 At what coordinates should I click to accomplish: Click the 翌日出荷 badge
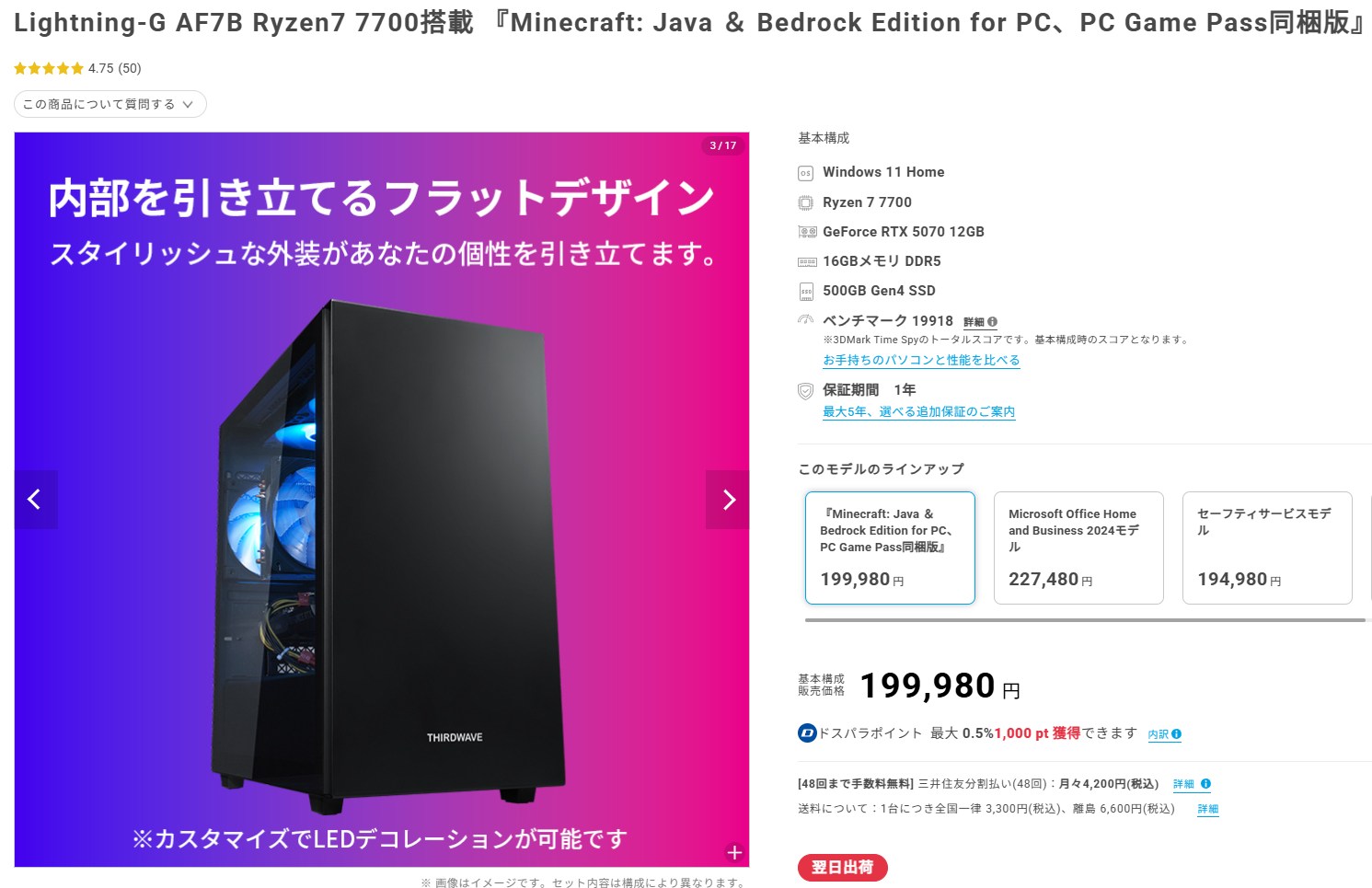[x=843, y=868]
